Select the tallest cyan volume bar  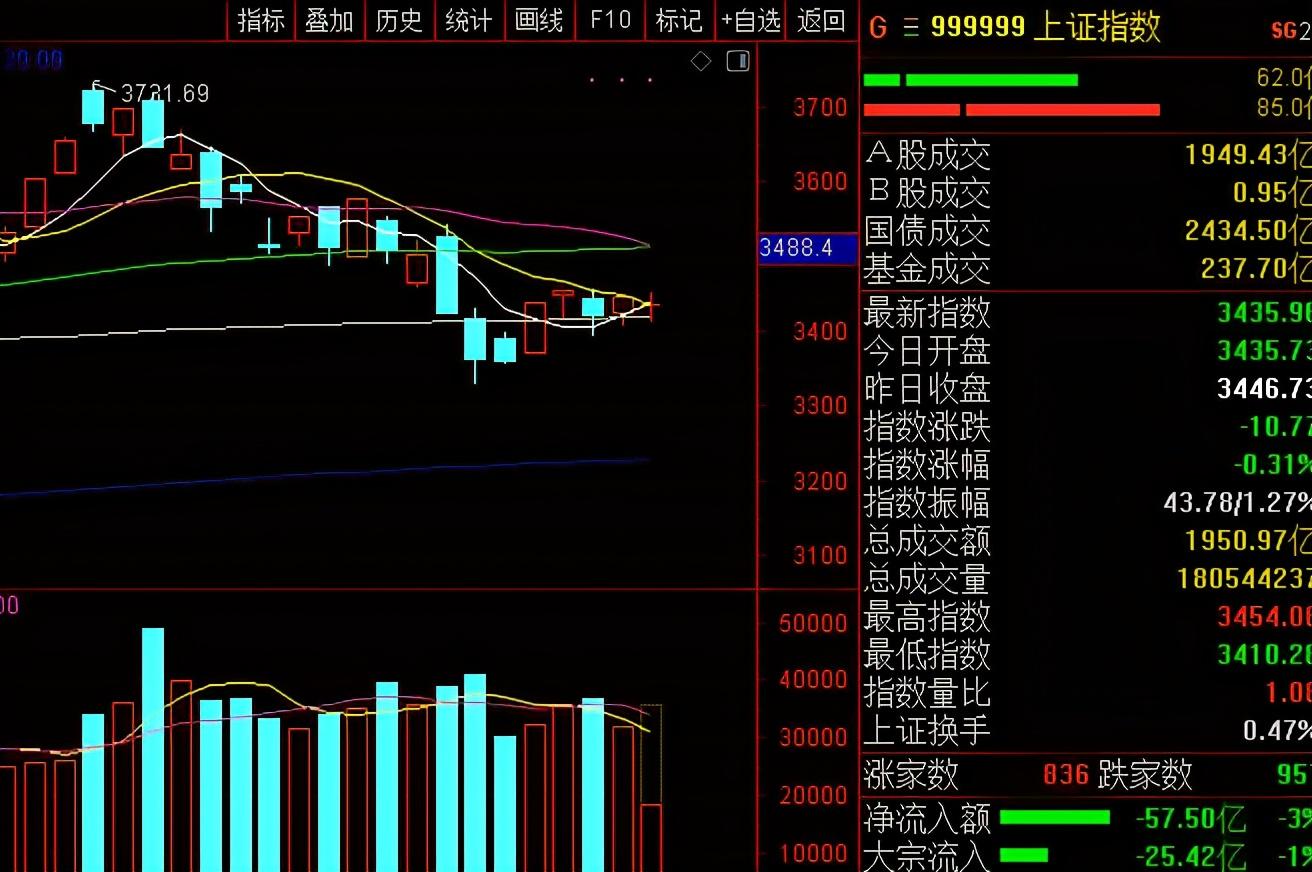pos(153,750)
